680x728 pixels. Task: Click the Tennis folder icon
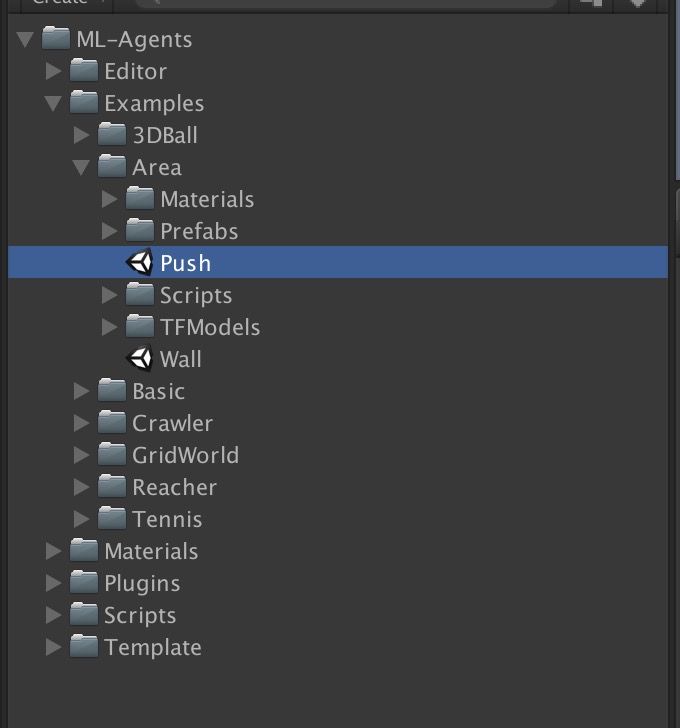coord(112,519)
